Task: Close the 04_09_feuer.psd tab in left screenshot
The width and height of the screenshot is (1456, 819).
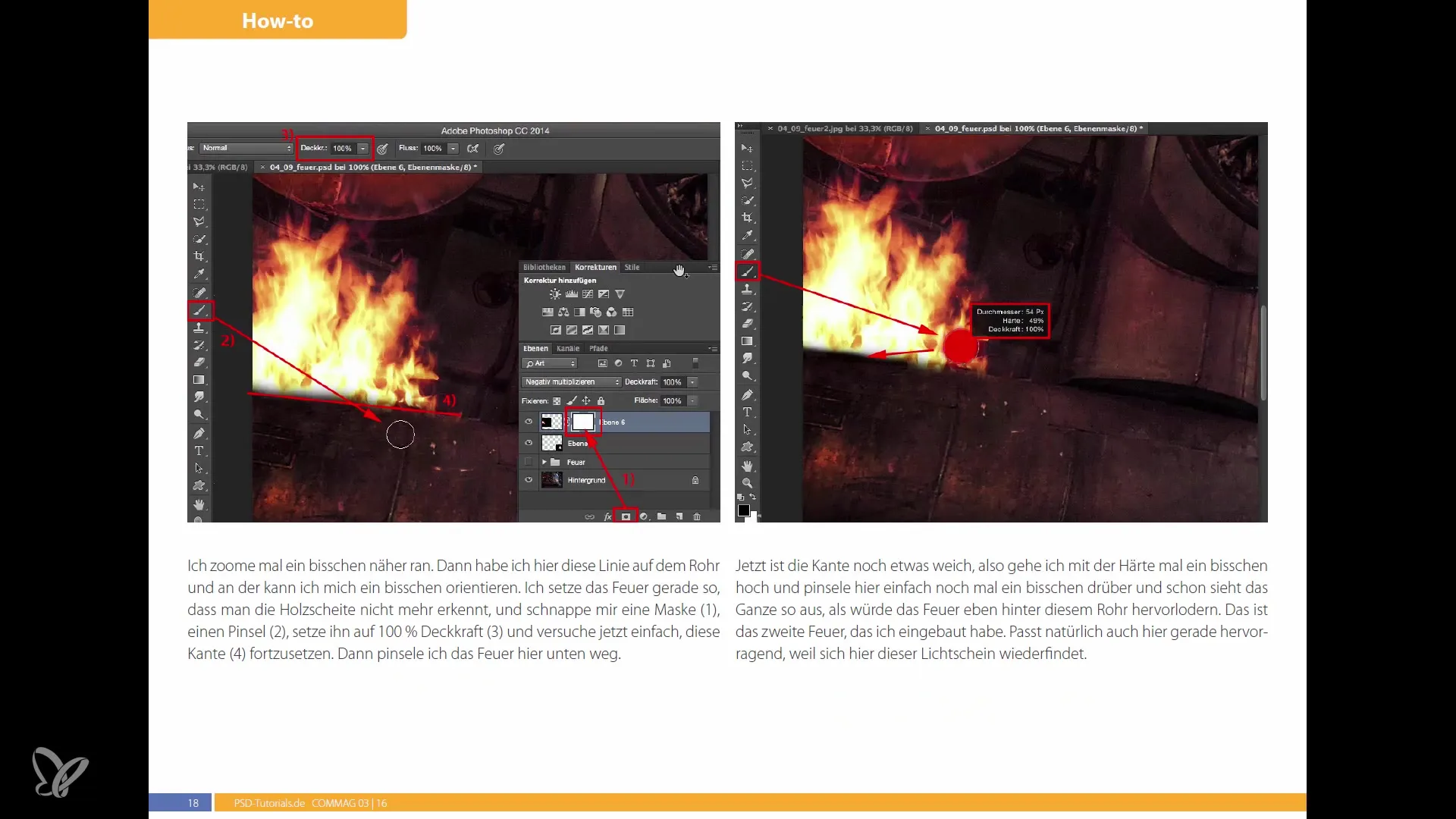Action: (263, 168)
